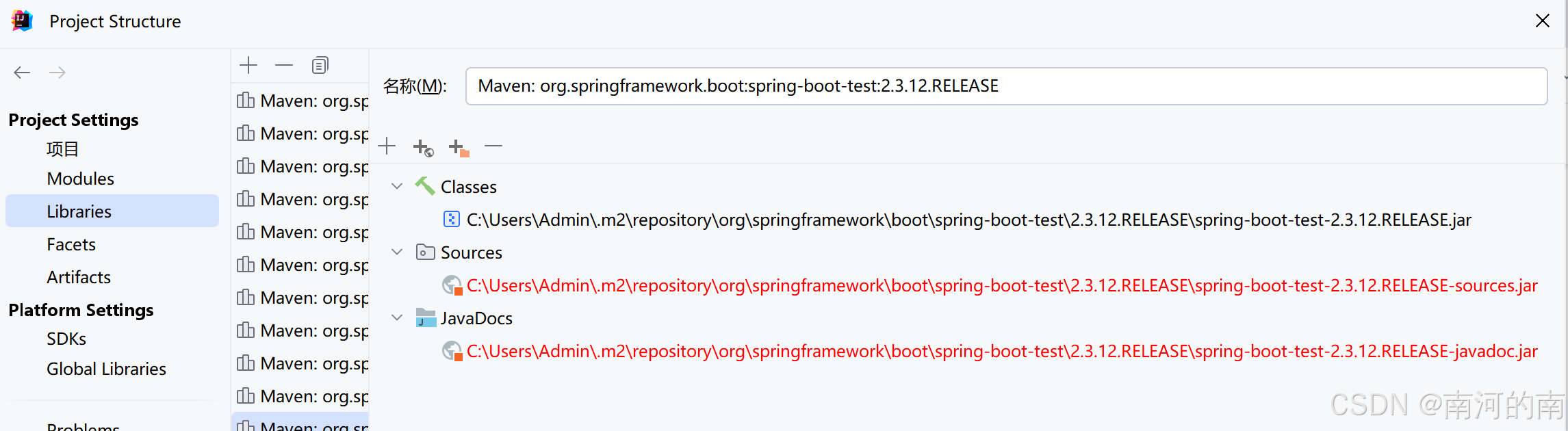1568x431 pixels.
Task: Select the JavaDocs tree label
Action: click(x=476, y=318)
